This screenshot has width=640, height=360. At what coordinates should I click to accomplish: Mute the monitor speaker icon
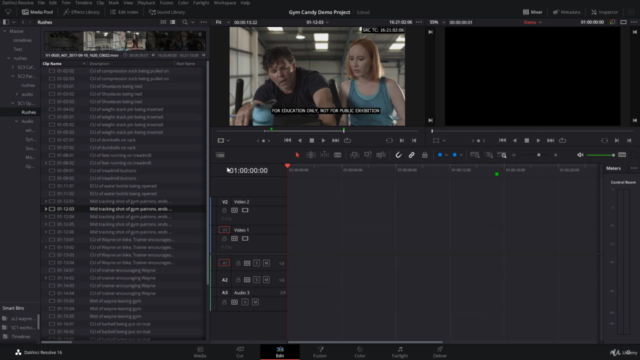pyautogui.click(x=580, y=155)
